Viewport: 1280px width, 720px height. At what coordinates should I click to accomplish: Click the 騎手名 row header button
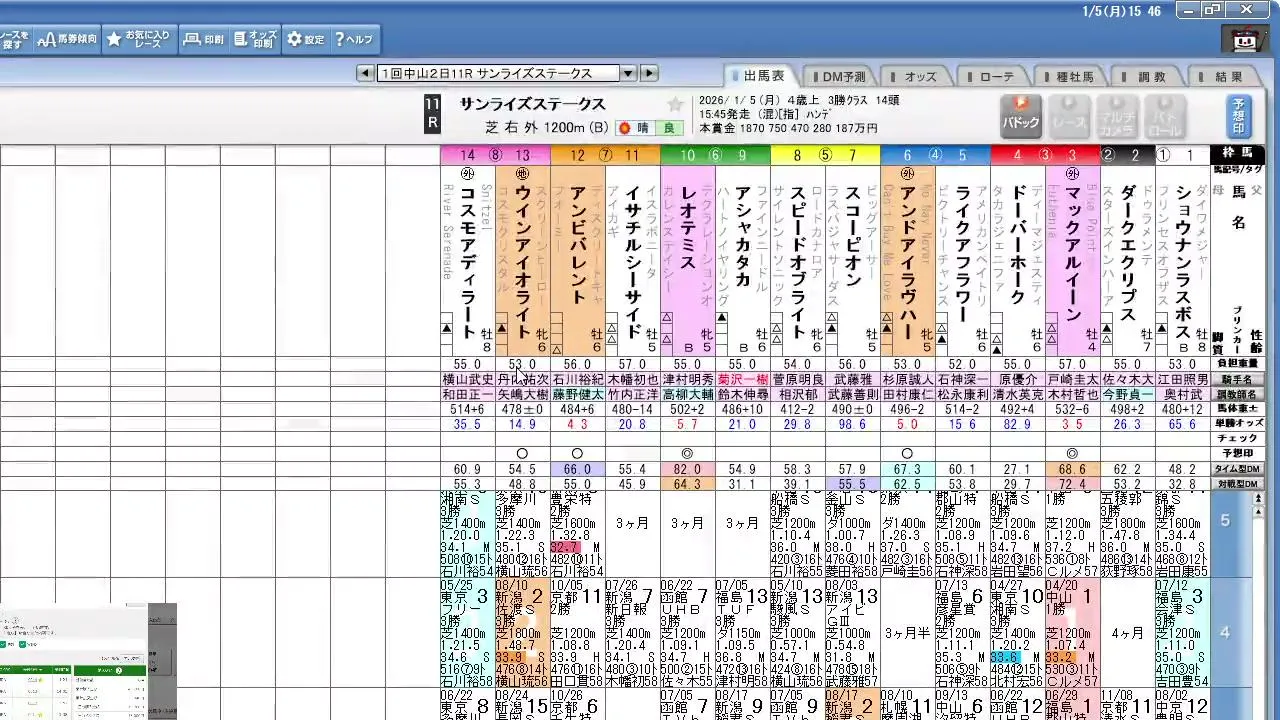click(x=1238, y=380)
